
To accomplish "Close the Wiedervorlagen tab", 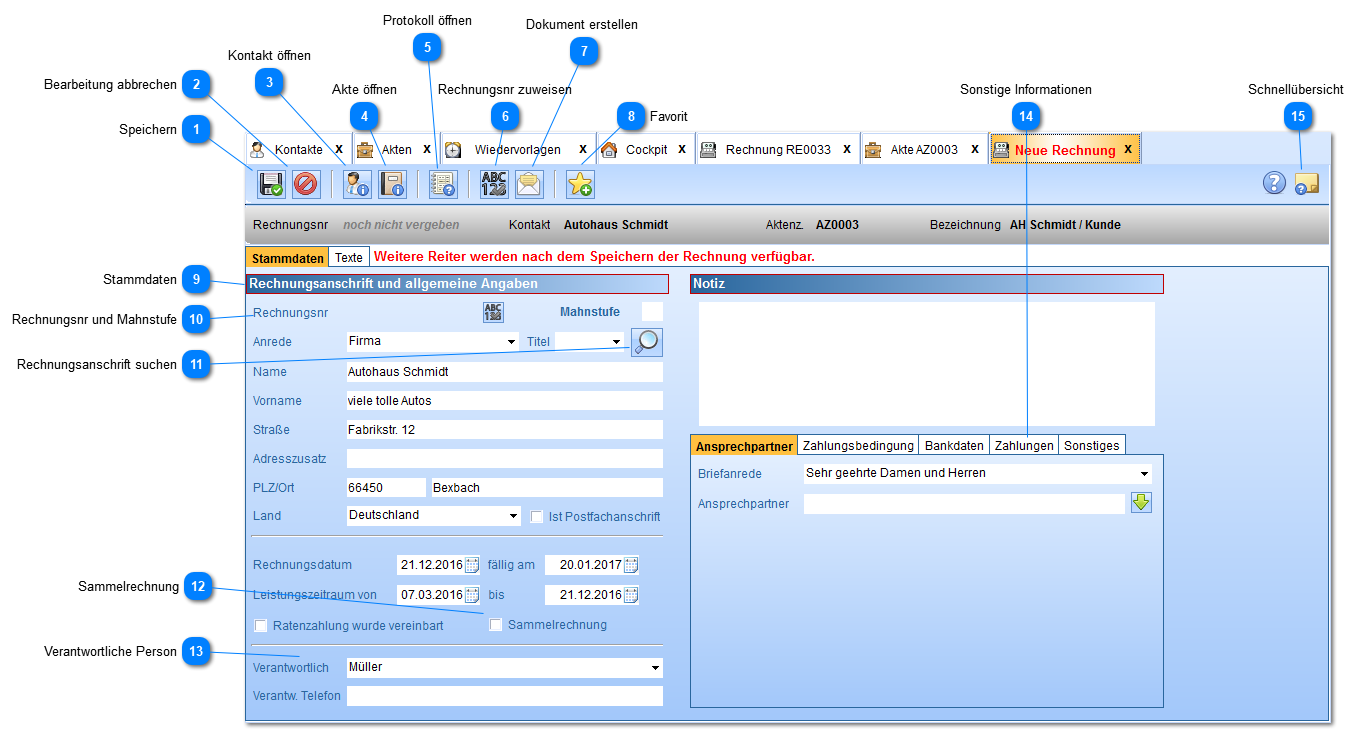I will [583, 149].
